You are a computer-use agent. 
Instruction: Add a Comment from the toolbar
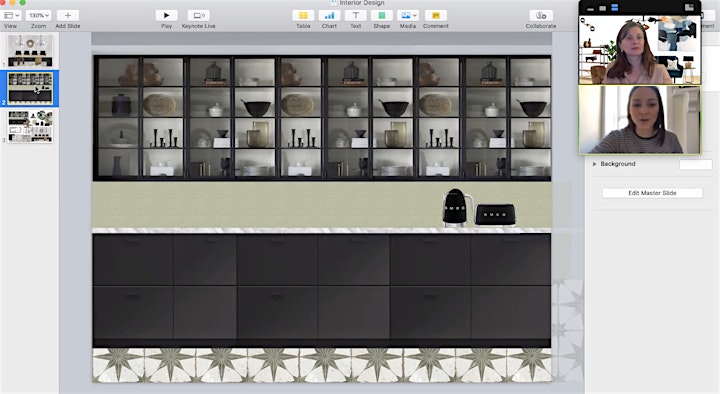[436, 15]
